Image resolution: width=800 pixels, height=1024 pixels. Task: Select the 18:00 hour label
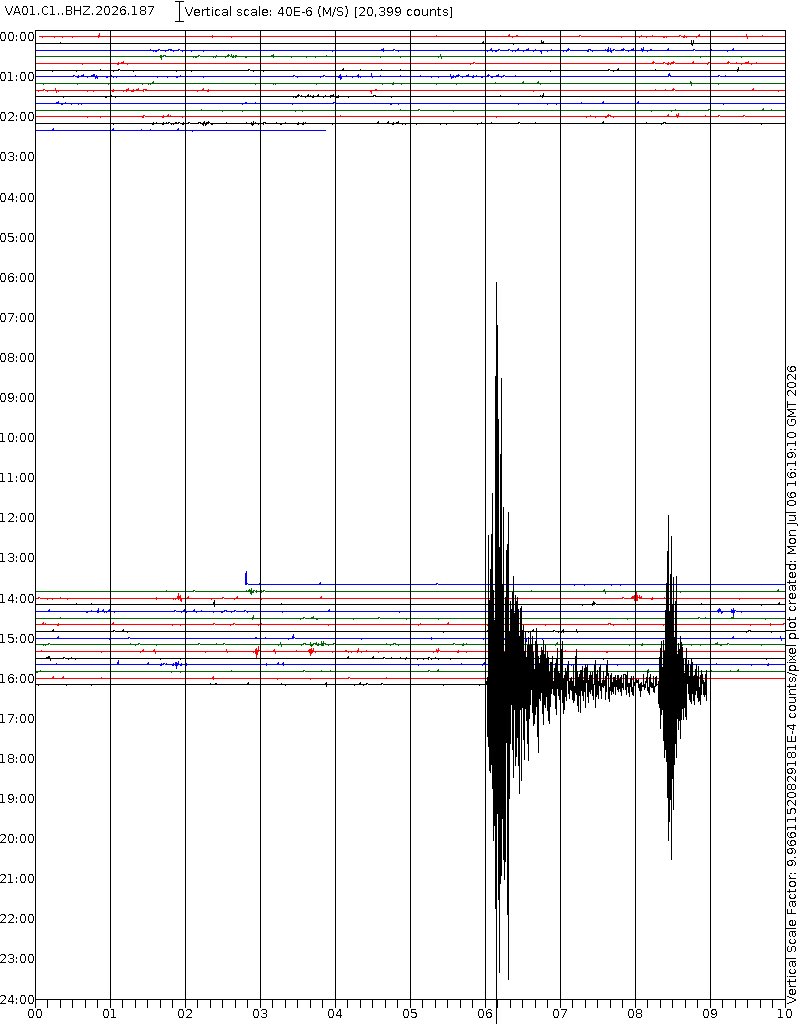18,759
